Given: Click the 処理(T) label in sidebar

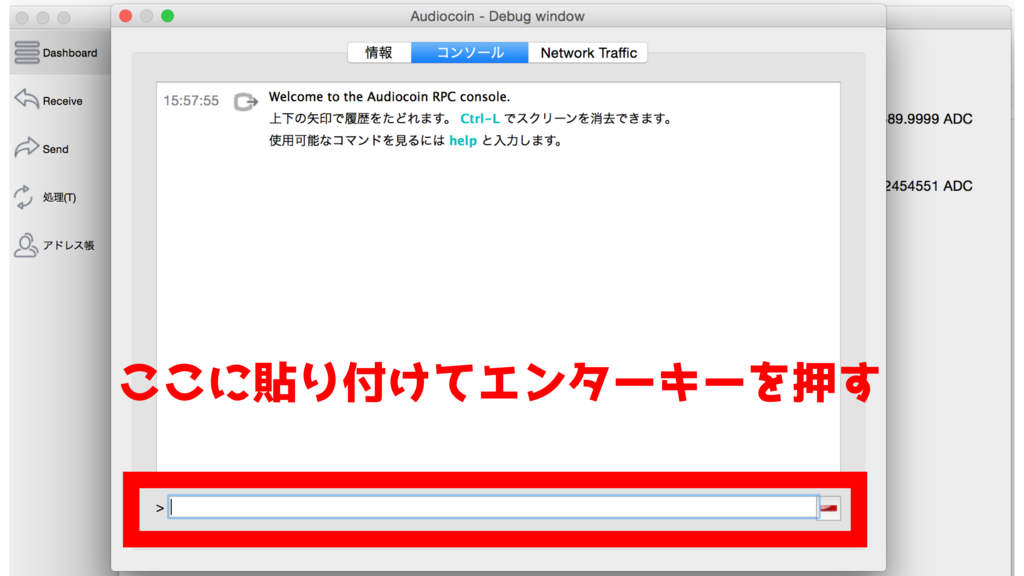Looking at the screenshot, I should coord(59,197).
